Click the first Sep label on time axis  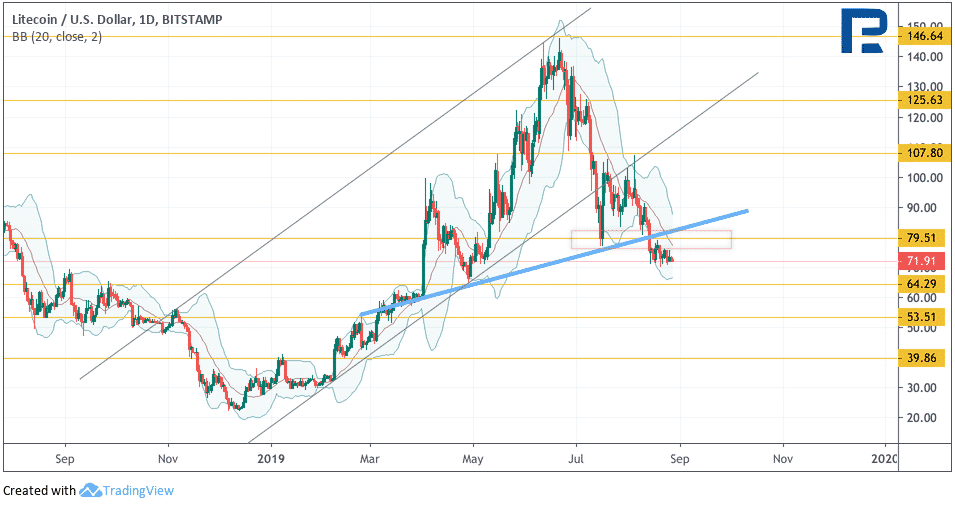tap(65, 459)
